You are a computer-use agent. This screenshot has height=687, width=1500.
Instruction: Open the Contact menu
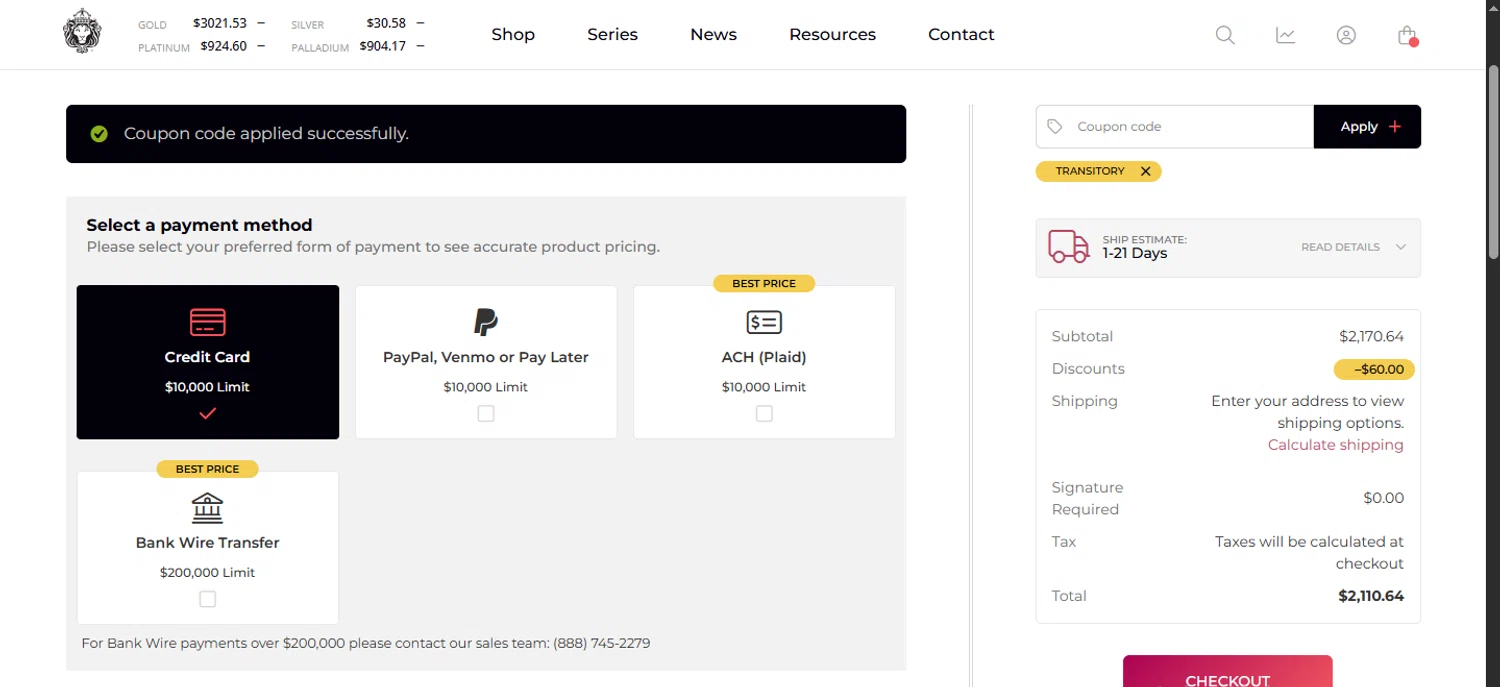[961, 34]
